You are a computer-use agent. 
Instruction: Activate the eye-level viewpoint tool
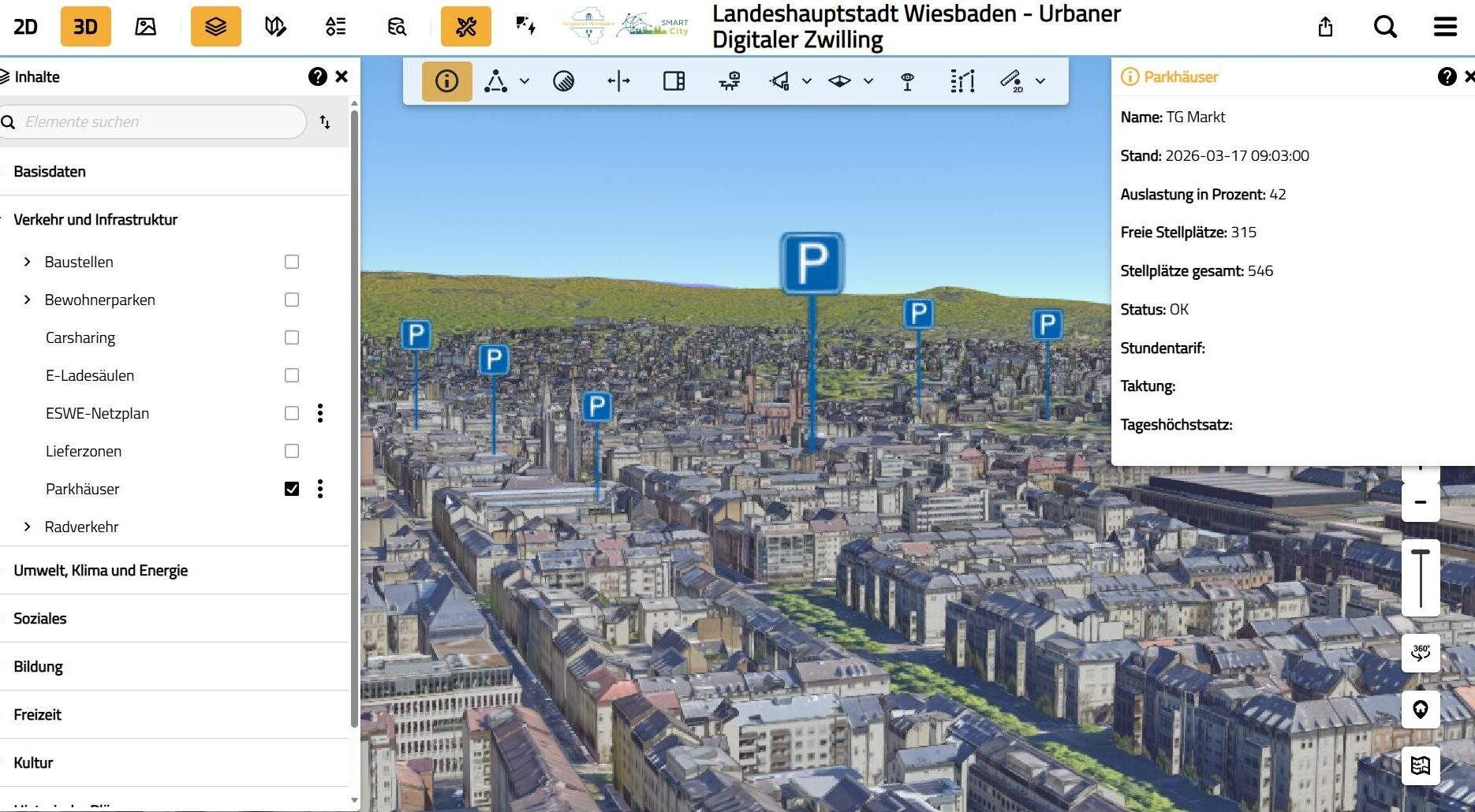[908, 80]
